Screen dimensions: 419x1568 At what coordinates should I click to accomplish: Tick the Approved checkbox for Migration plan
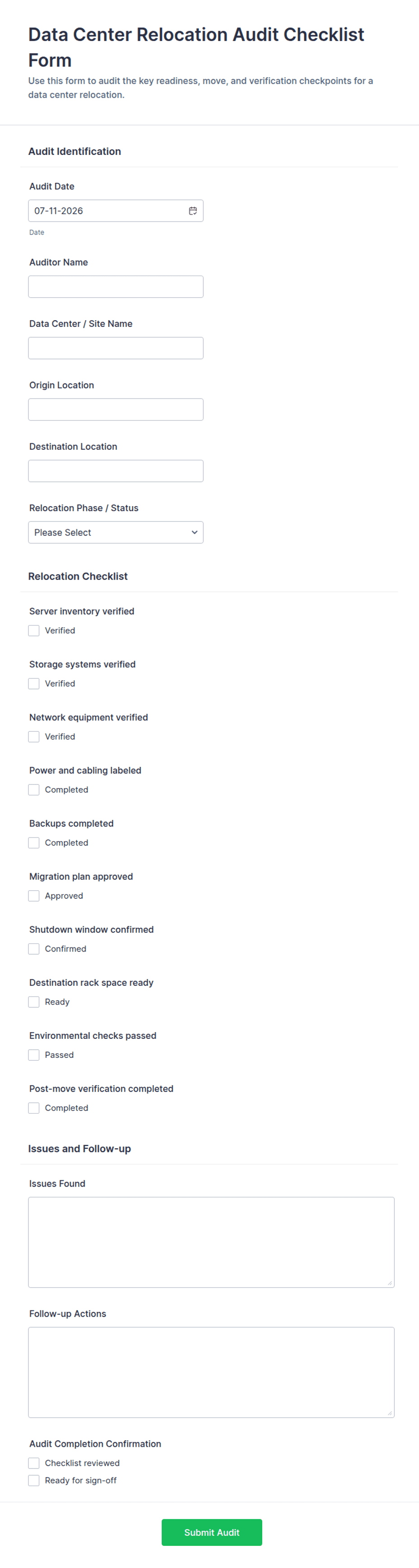(x=34, y=895)
